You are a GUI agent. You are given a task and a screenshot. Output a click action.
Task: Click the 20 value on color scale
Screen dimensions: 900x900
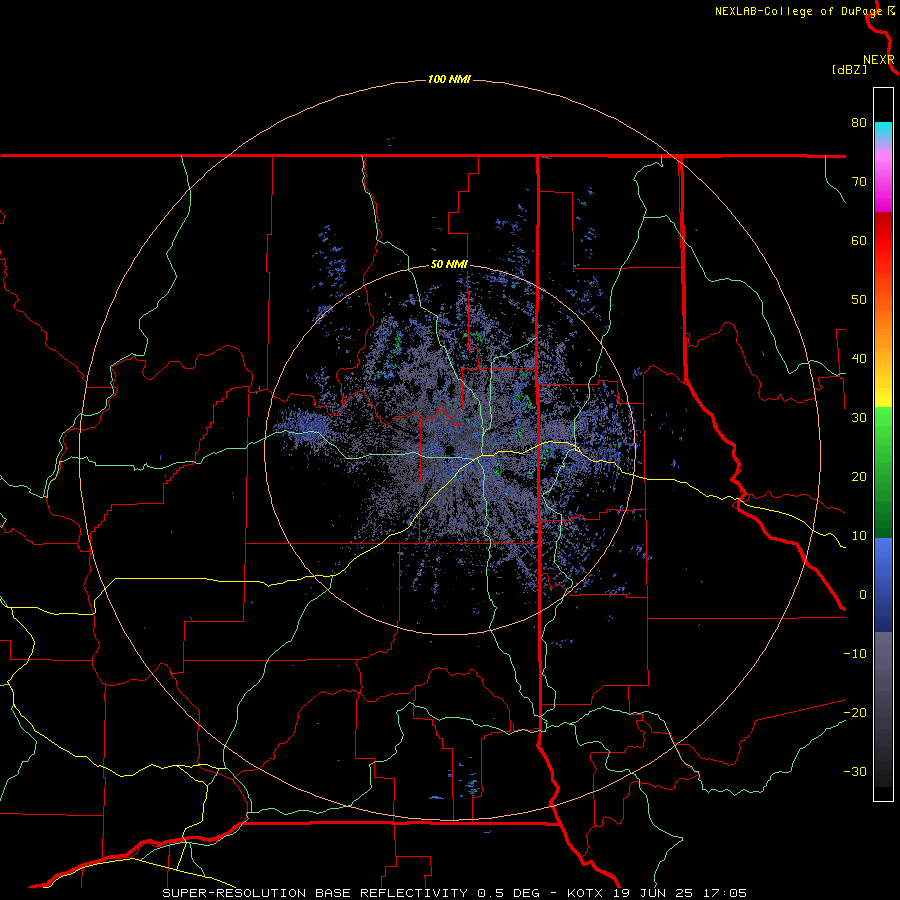(x=859, y=477)
